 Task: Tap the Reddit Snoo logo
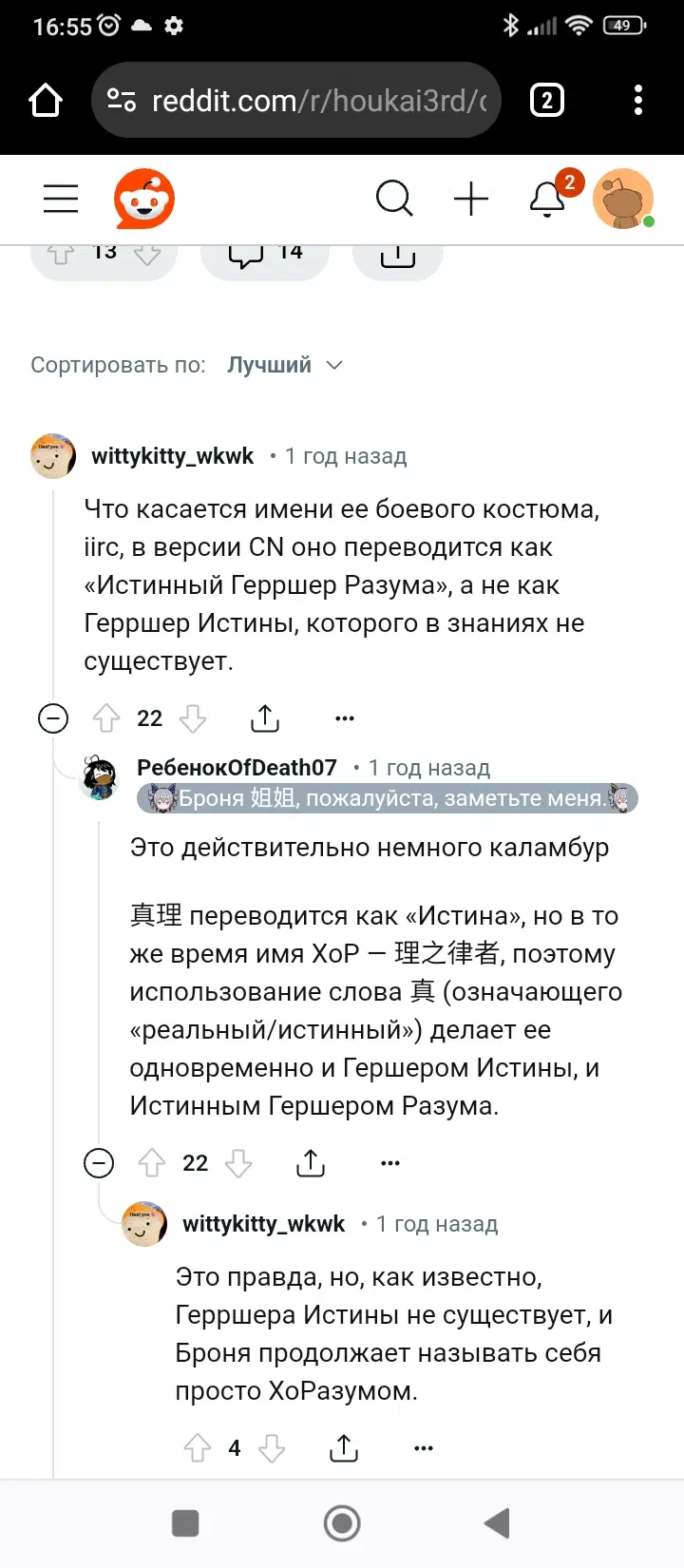[x=144, y=199]
